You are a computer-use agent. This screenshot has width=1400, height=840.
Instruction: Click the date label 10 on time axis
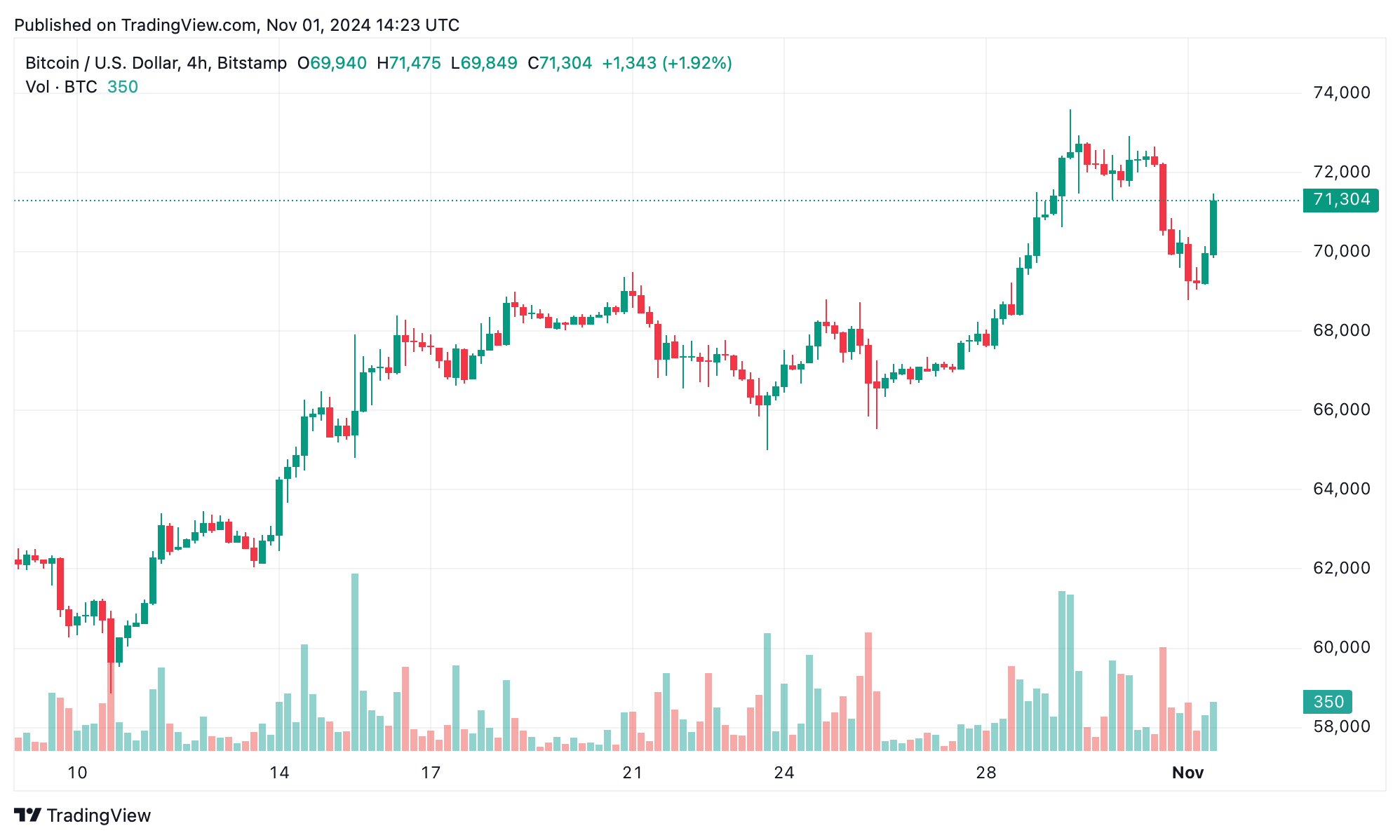[x=77, y=773]
